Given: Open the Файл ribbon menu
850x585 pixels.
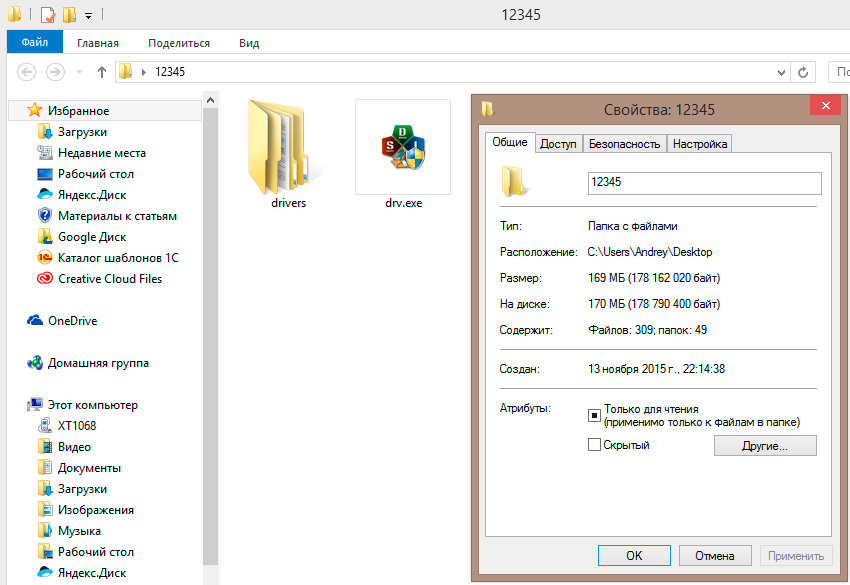Looking at the screenshot, I should pos(35,42).
